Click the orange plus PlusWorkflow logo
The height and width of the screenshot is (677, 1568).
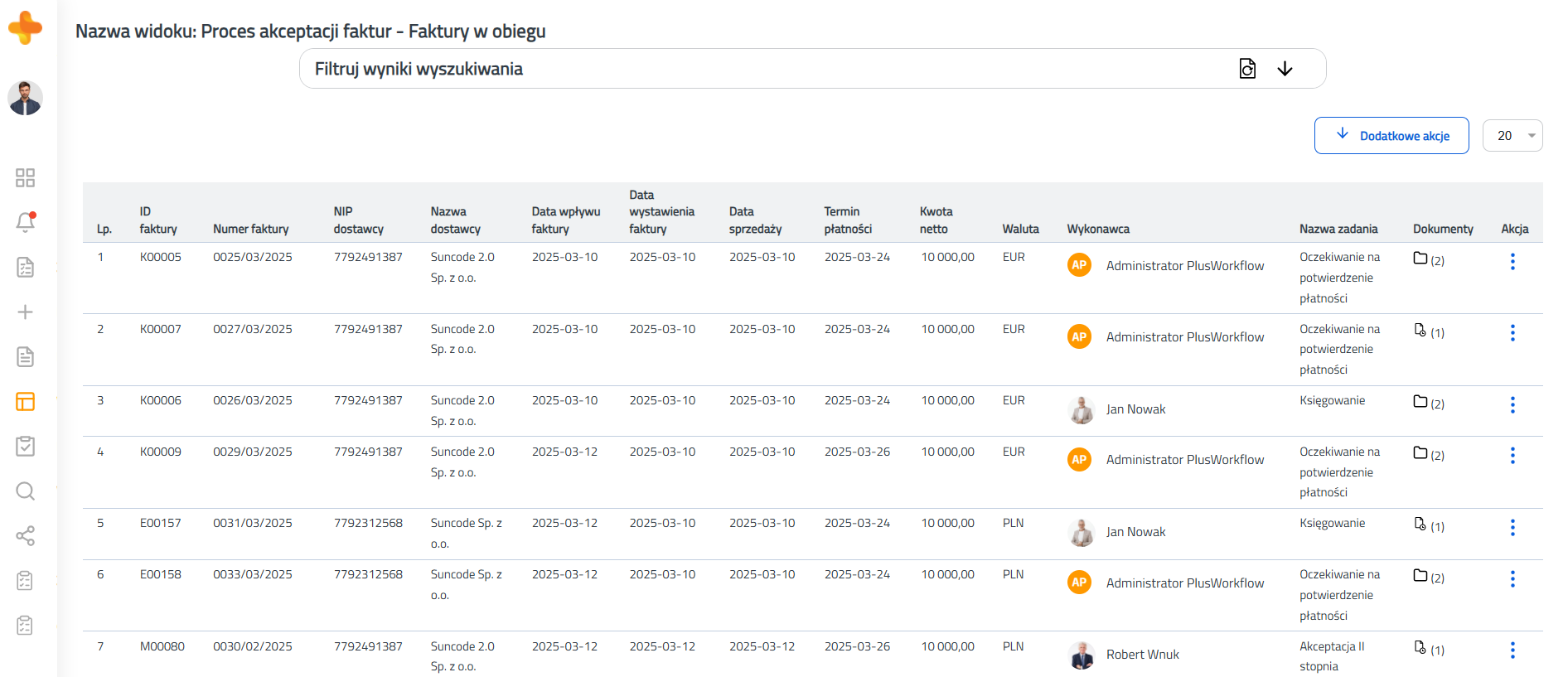point(26,27)
